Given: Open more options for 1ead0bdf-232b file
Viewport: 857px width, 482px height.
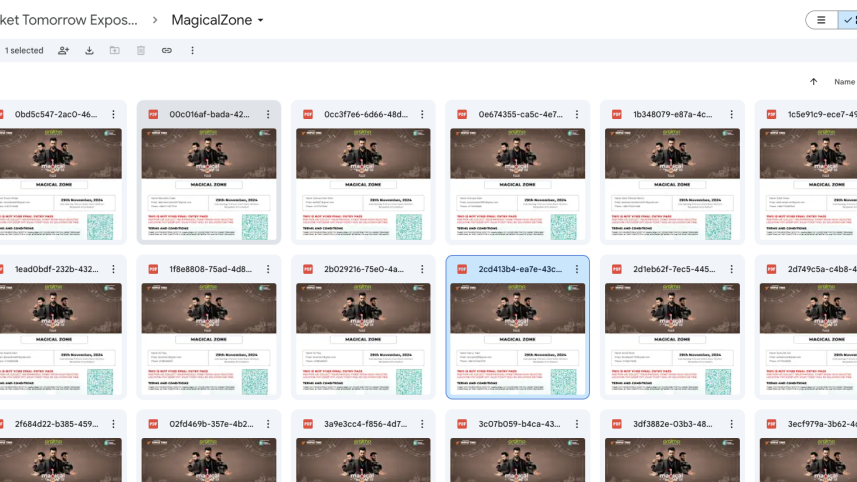Looking at the screenshot, I should 113,269.
